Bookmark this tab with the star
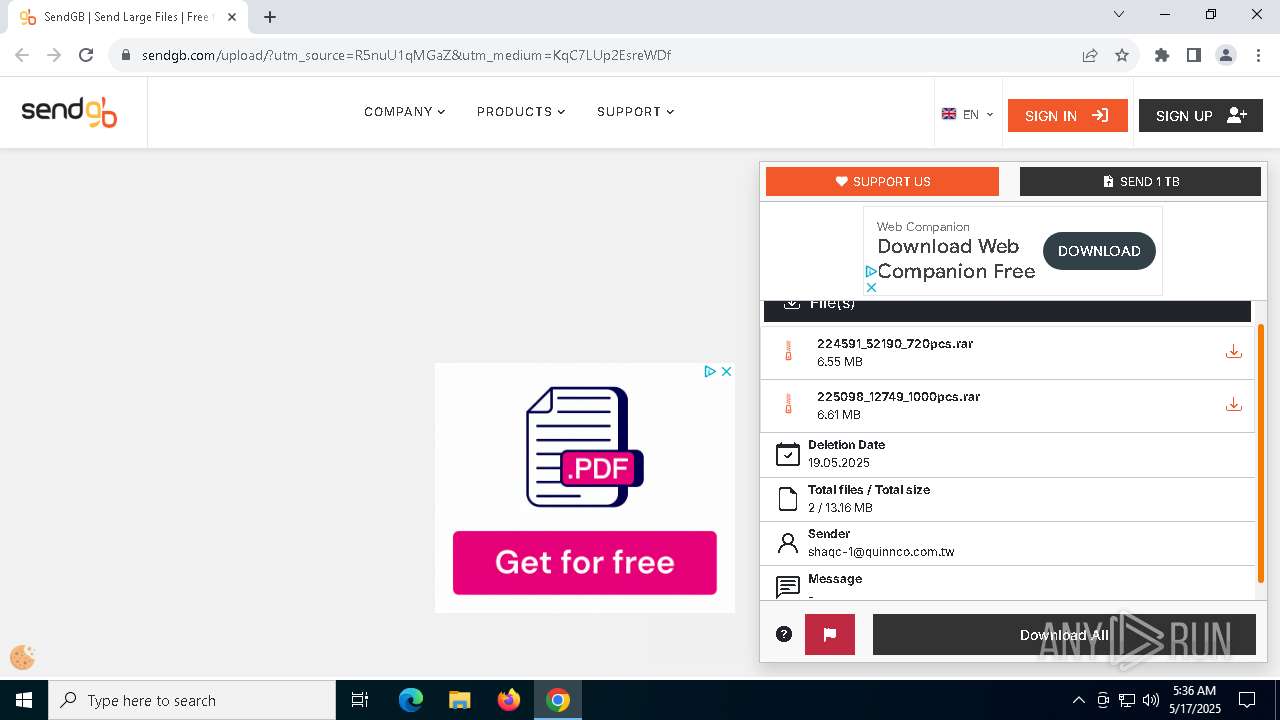The width and height of the screenshot is (1280, 720). coord(1122,55)
